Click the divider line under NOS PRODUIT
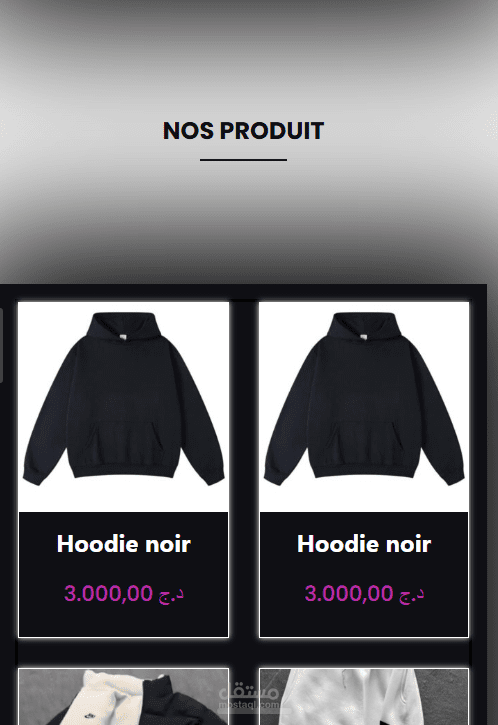 [x=243, y=160]
